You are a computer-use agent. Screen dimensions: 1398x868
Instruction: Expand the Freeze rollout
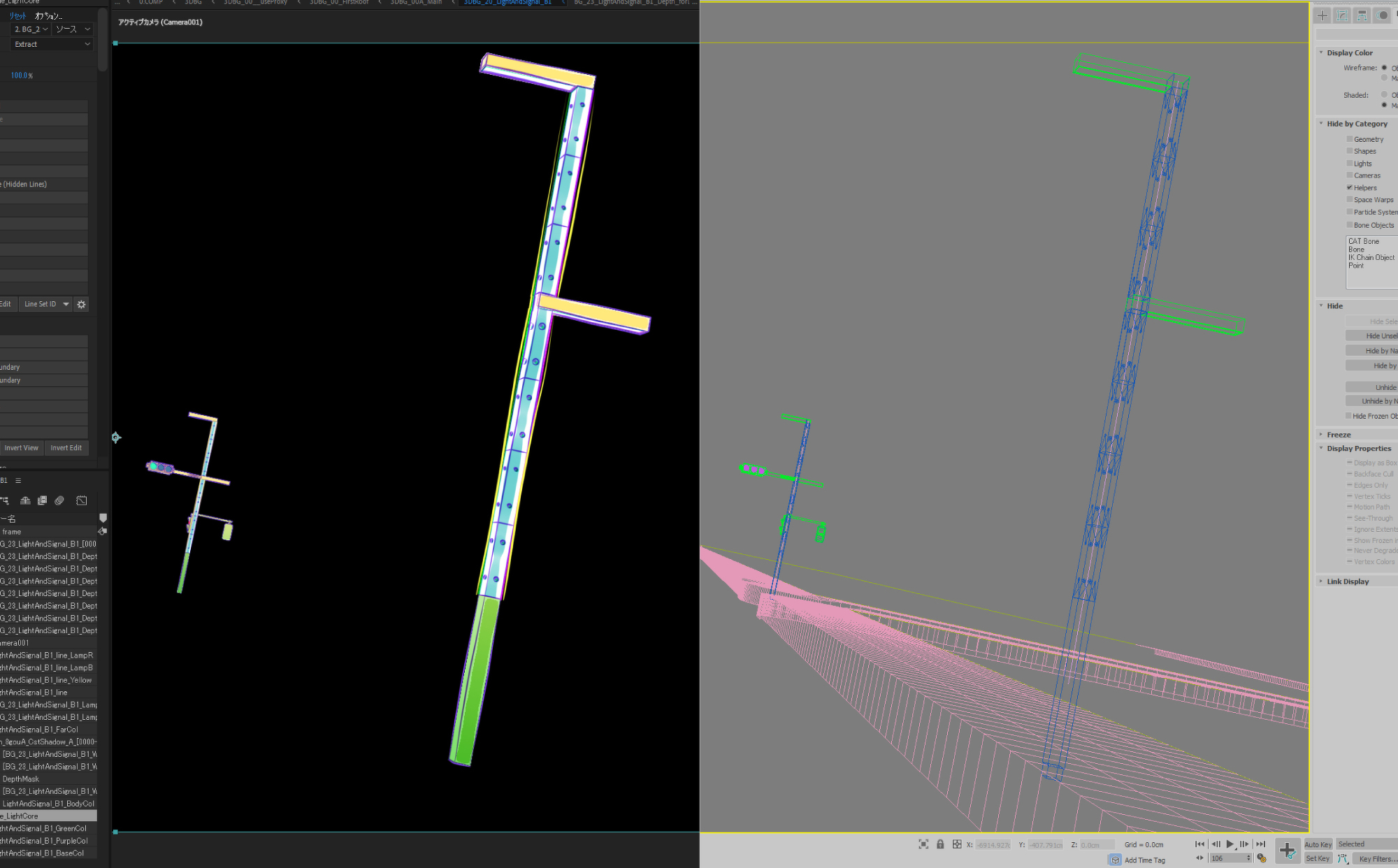[x=1339, y=435]
